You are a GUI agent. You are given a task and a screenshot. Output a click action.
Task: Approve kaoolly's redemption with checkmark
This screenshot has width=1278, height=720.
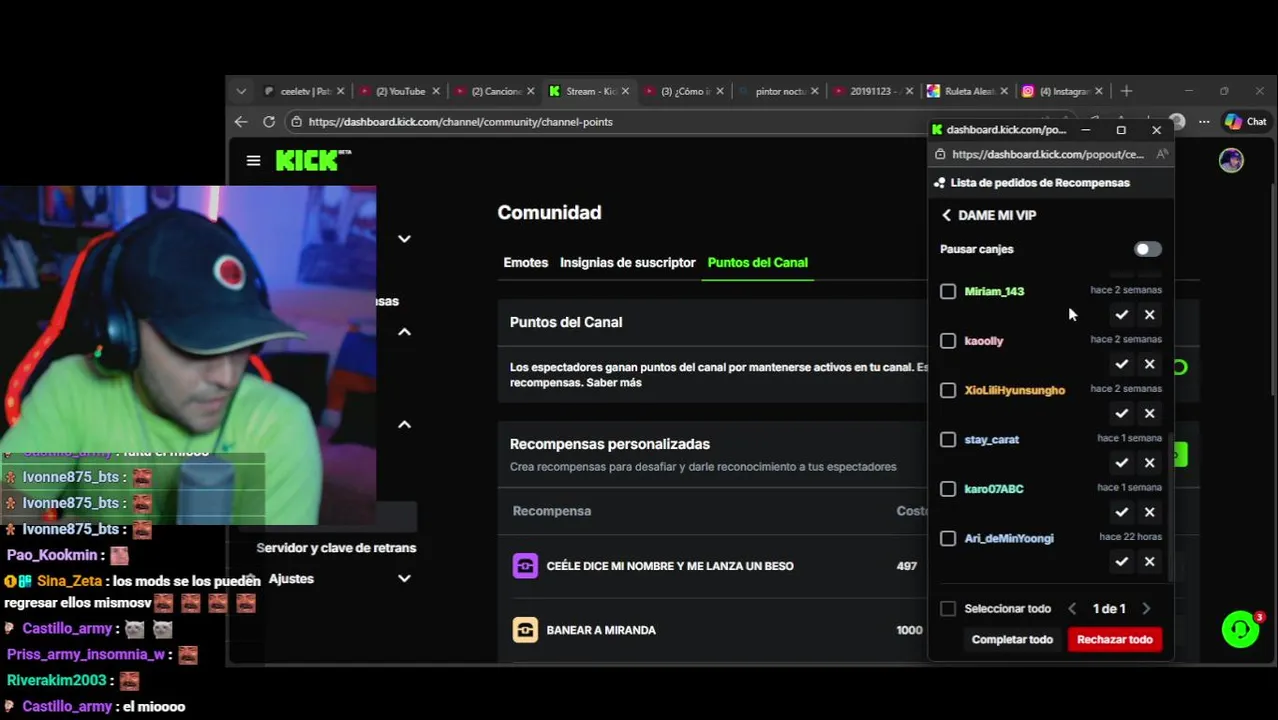point(1121,364)
